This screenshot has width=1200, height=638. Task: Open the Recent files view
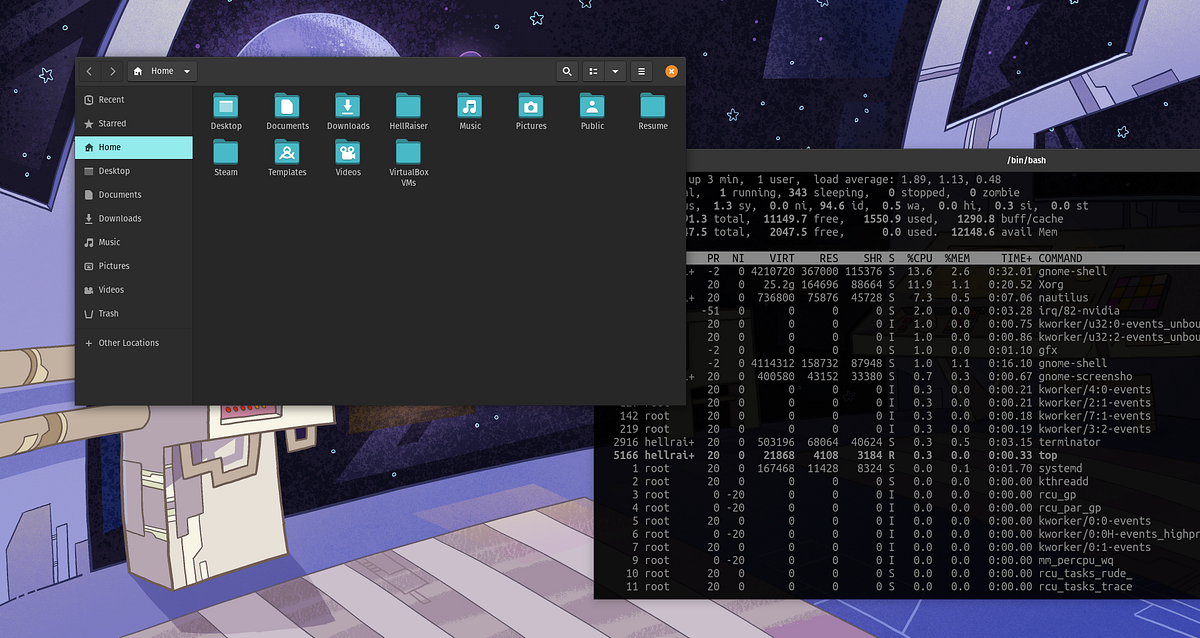[x=113, y=99]
